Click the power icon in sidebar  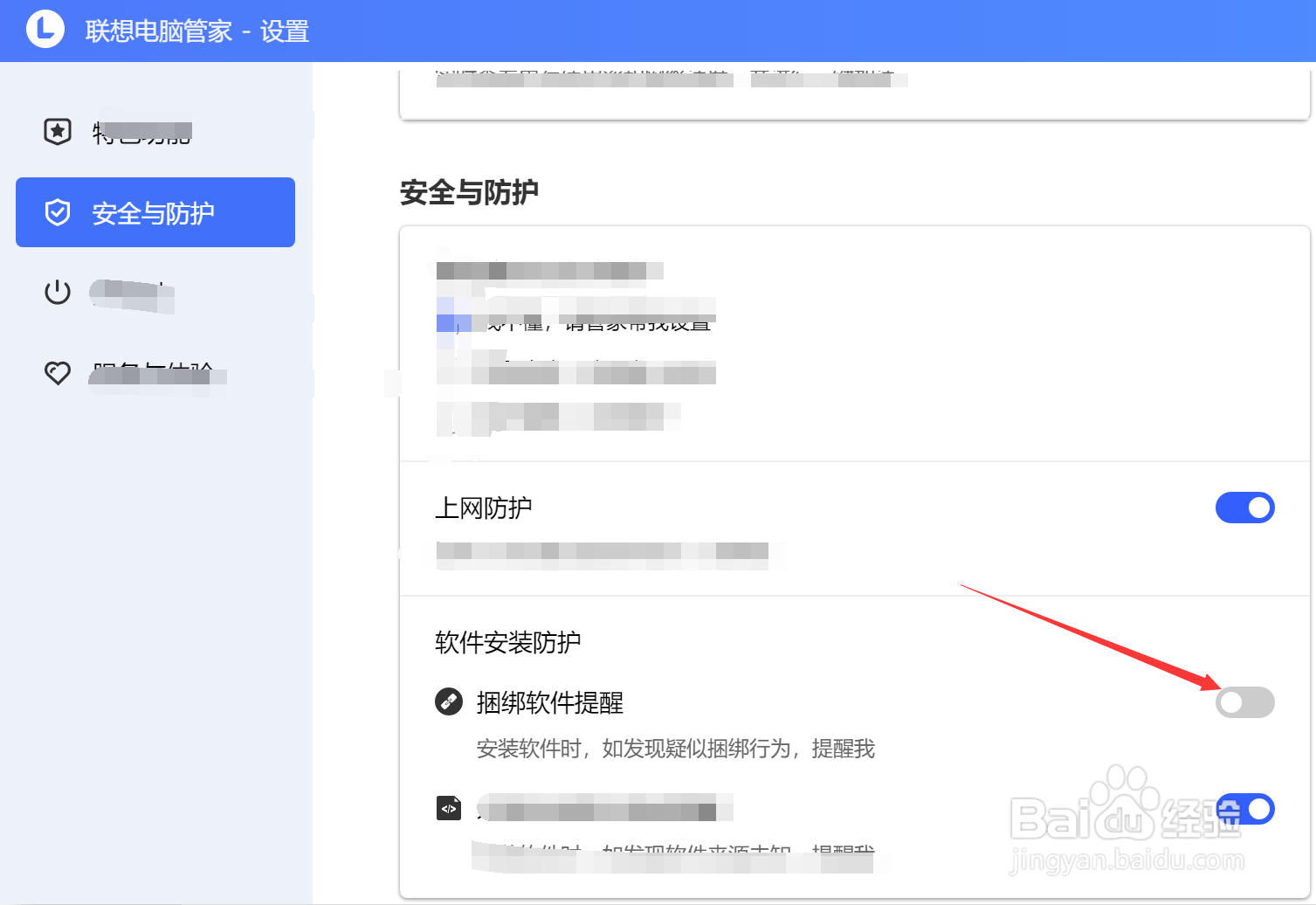[x=58, y=292]
